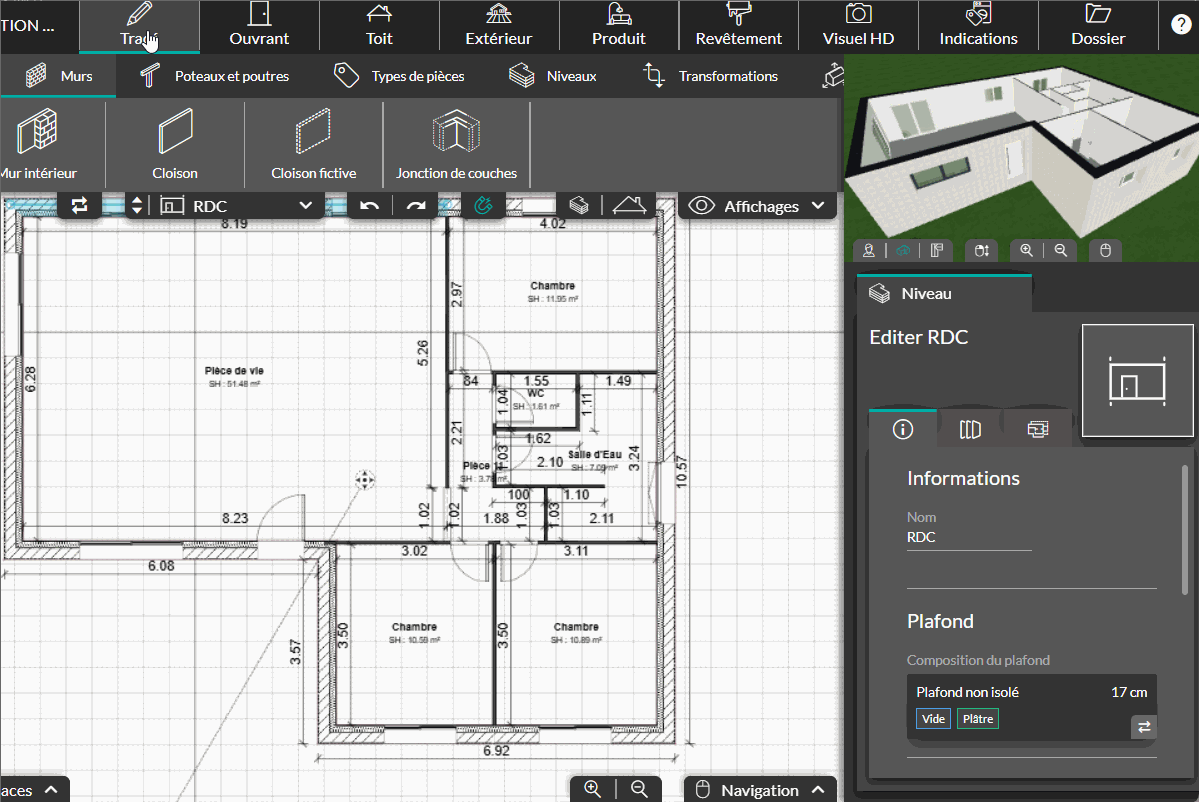Swap the ceiling composition with the arrows icon
The height and width of the screenshot is (802, 1199).
click(1144, 727)
